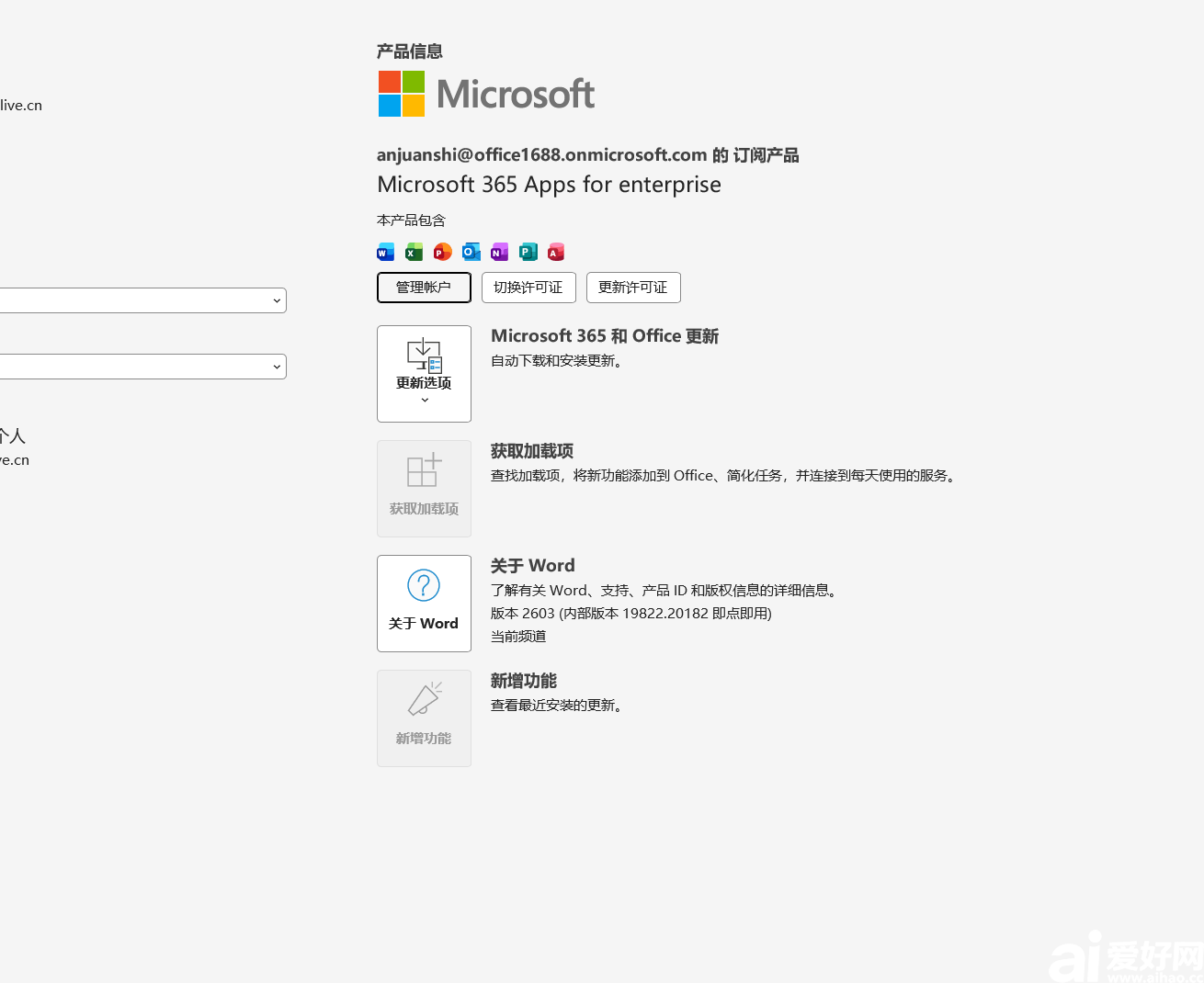Click the 关于 Word section heading text
1204x983 pixels.
point(533,566)
